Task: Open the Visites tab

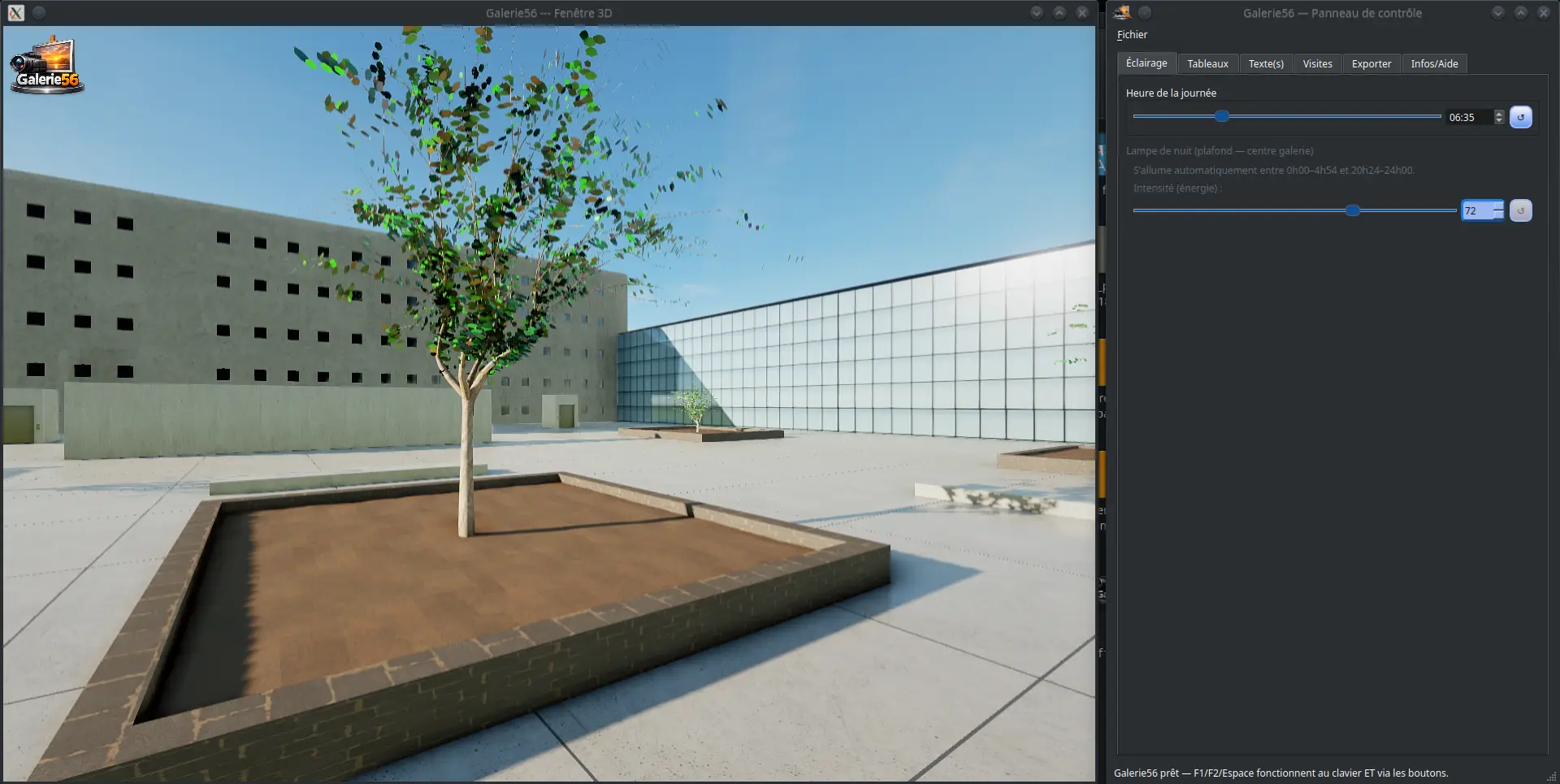Action: (1317, 63)
